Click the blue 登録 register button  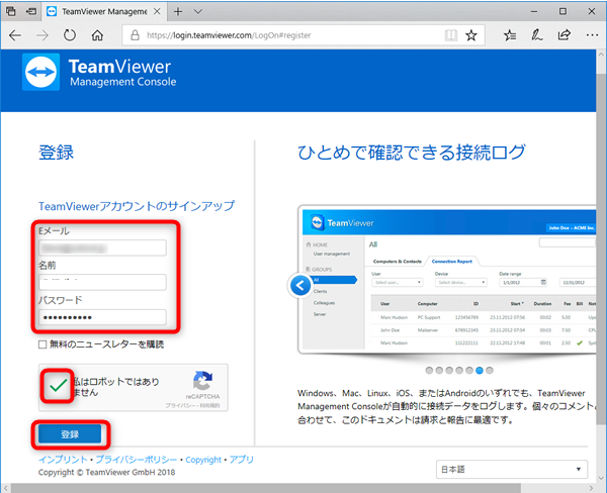pos(70,434)
